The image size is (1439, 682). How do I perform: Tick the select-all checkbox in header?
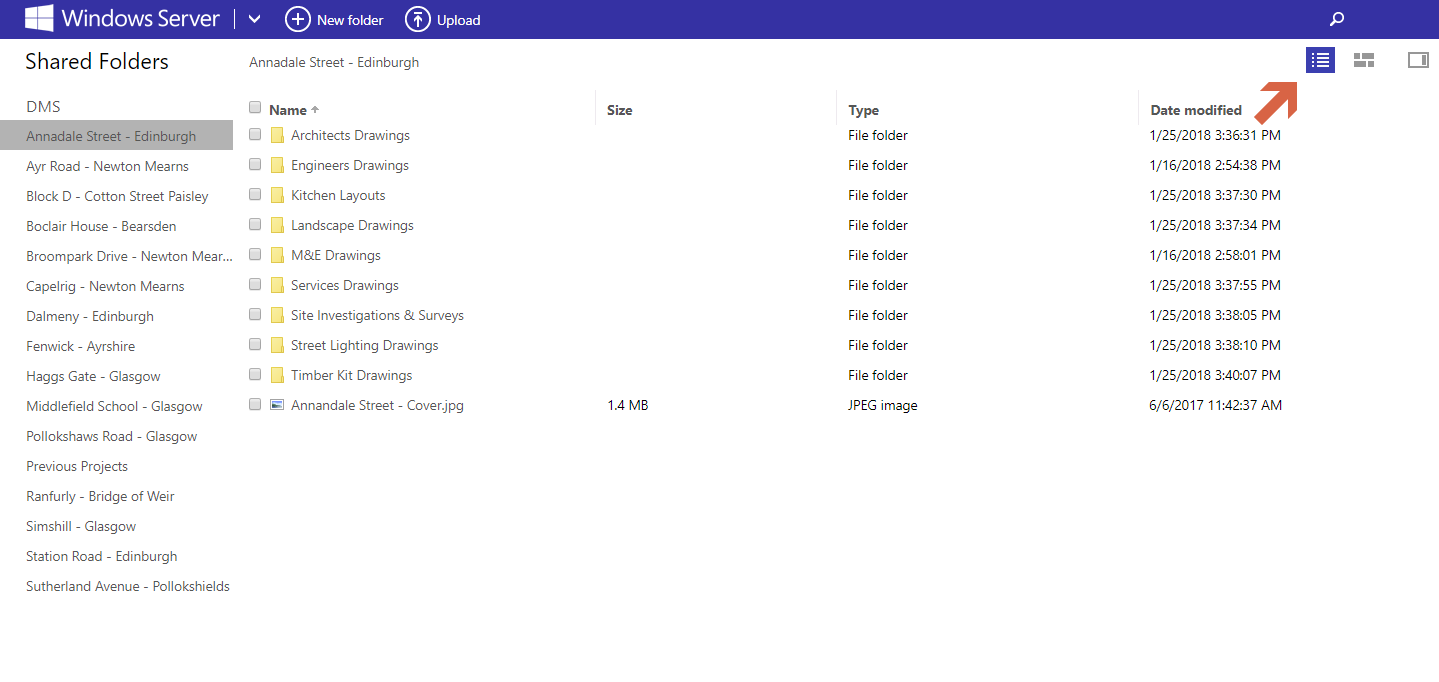click(x=255, y=108)
